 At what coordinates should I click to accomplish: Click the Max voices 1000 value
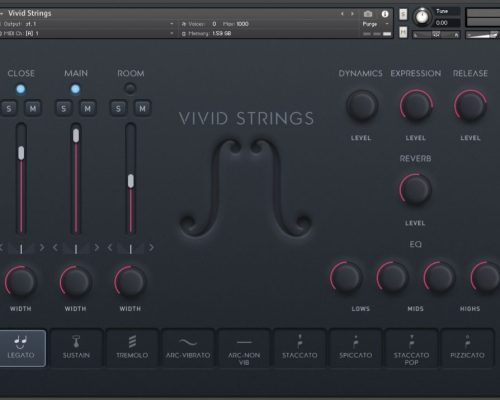tap(242, 24)
